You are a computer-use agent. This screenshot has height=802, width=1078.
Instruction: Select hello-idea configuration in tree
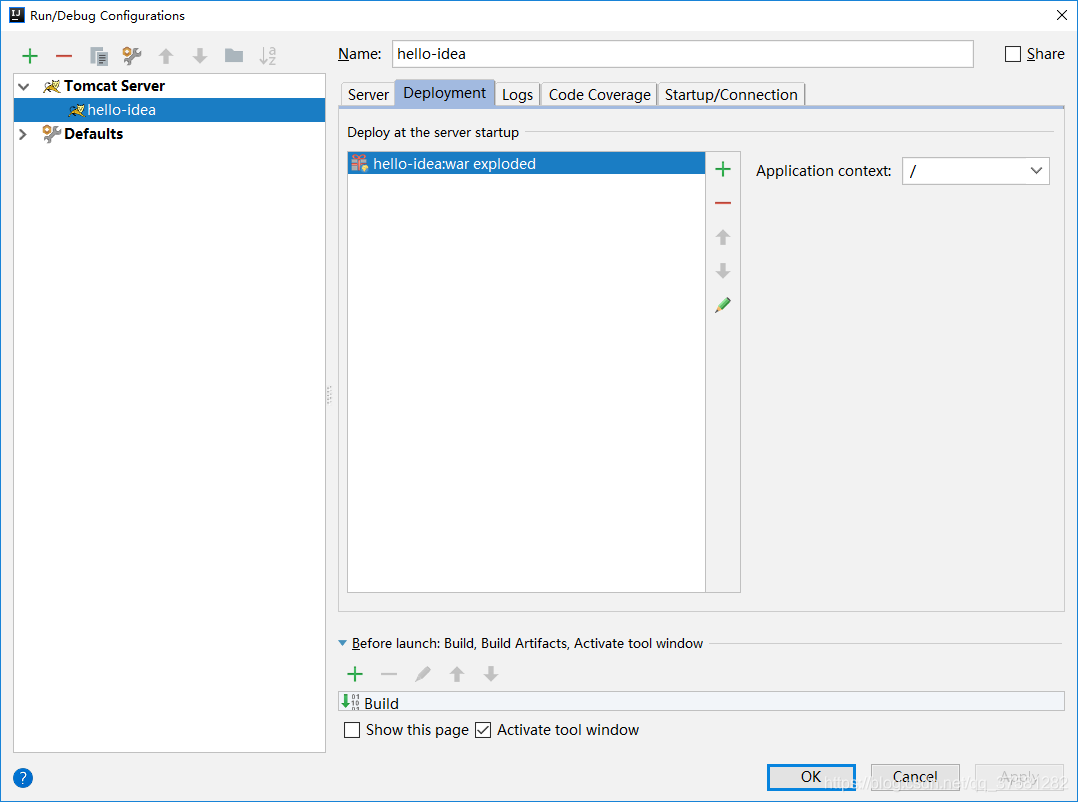click(x=169, y=110)
